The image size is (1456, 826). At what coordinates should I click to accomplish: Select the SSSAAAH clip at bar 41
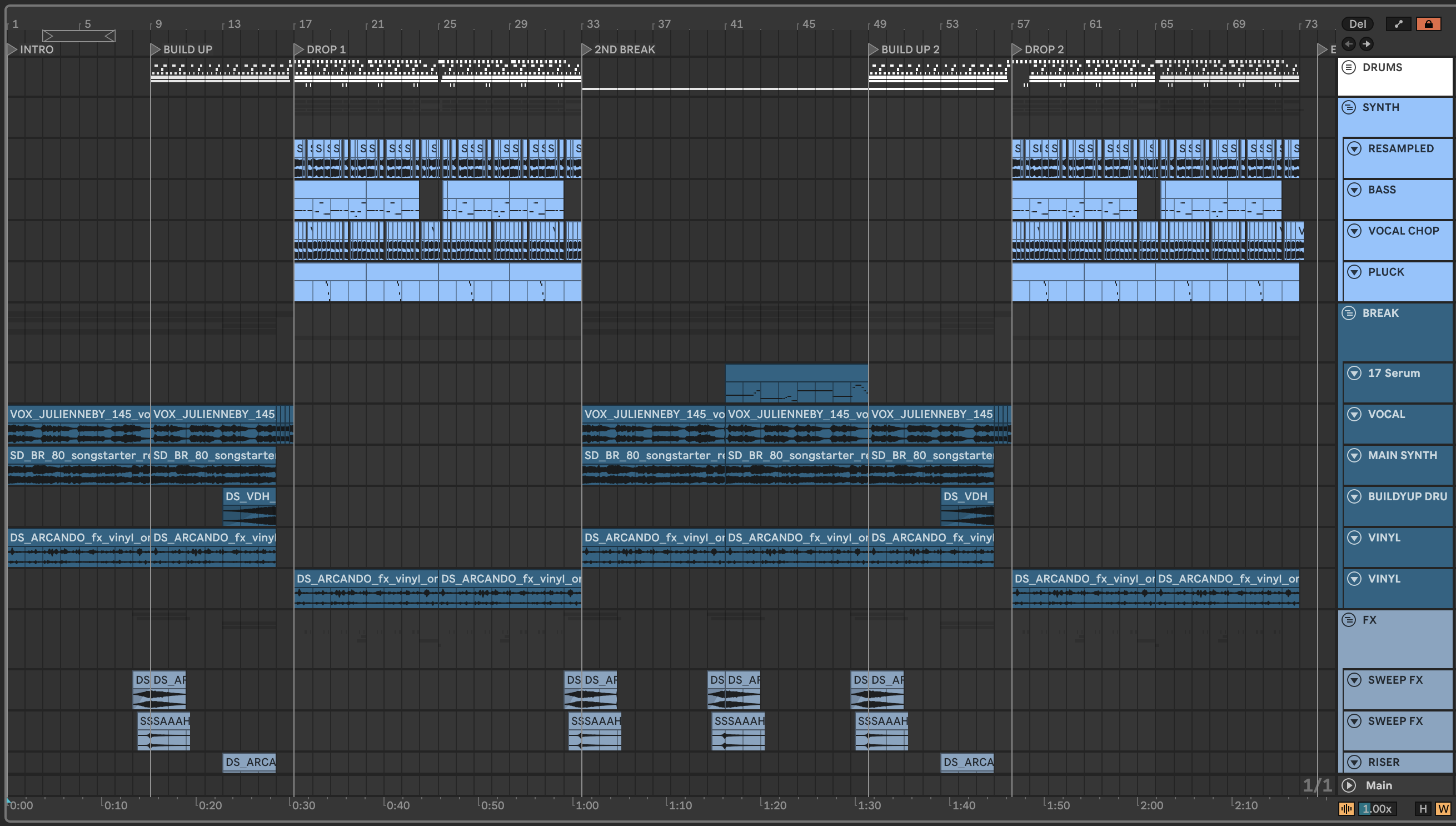tap(738, 732)
